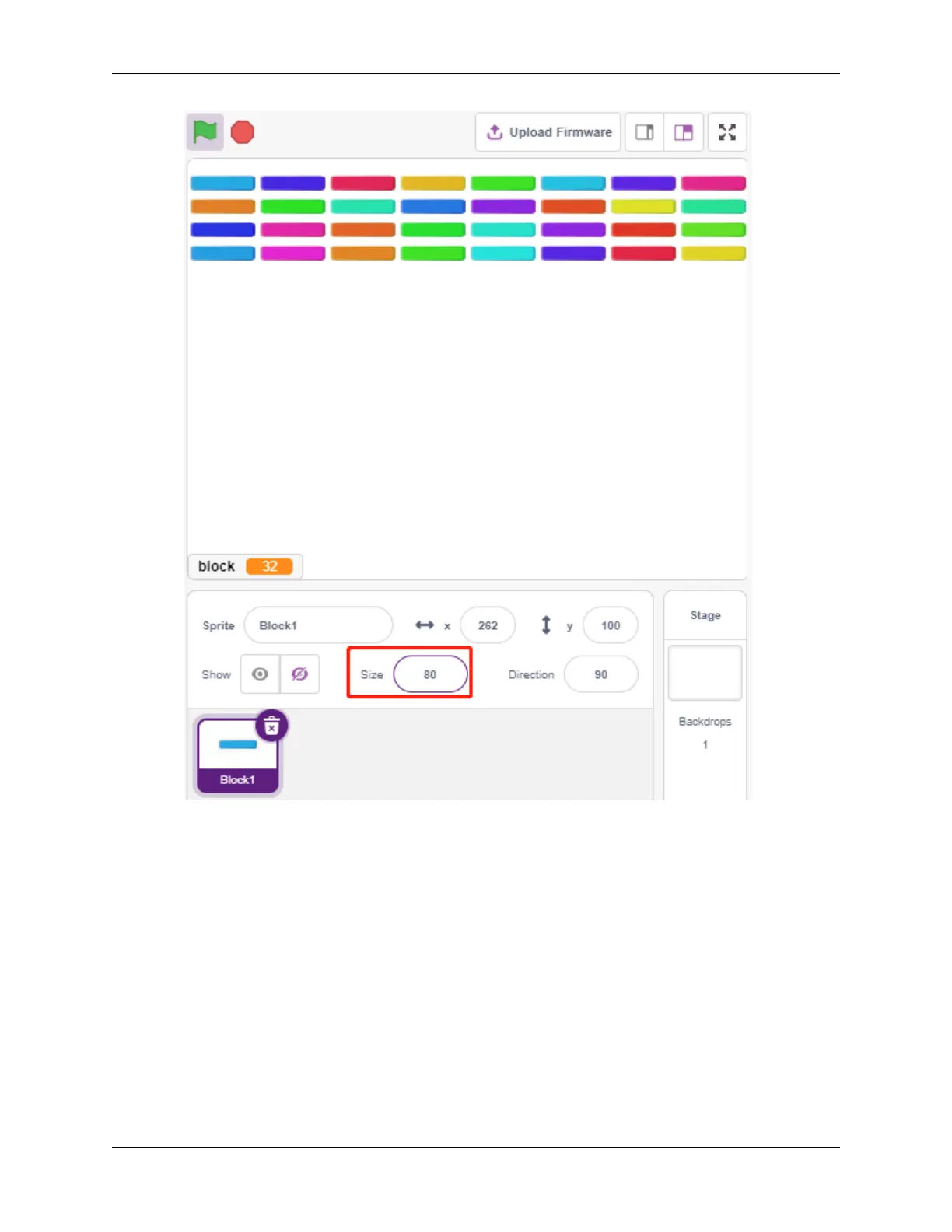The height and width of the screenshot is (1232, 952).
Task: Click the Size input field showing 80
Action: 430,674
